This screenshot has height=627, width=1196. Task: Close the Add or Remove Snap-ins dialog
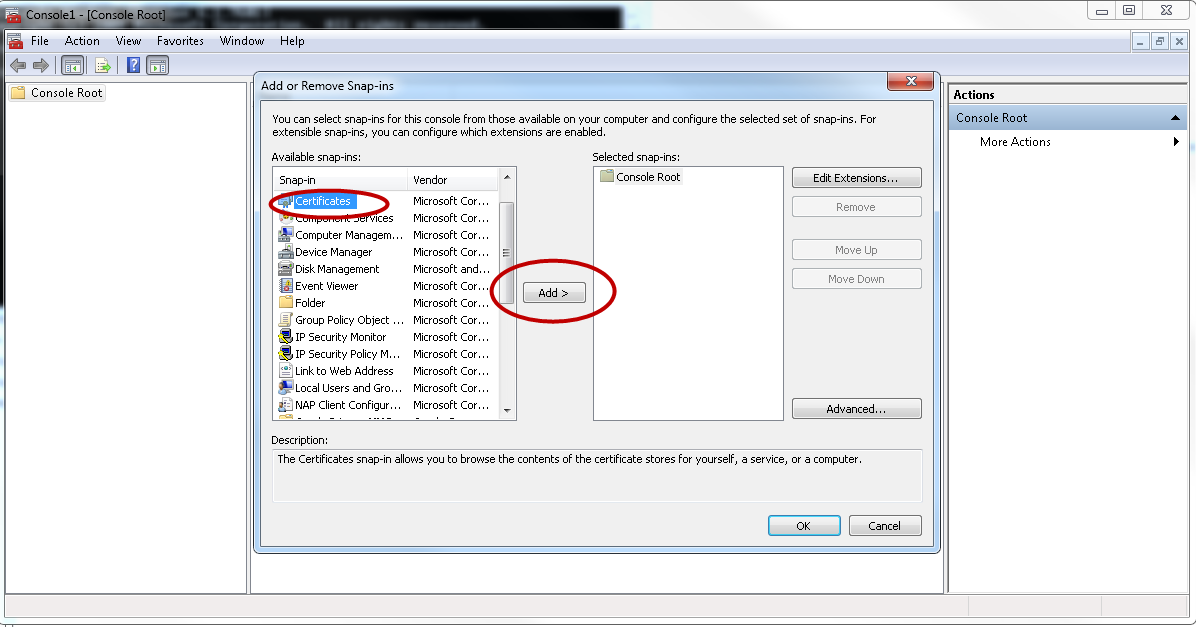coord(911,81)
